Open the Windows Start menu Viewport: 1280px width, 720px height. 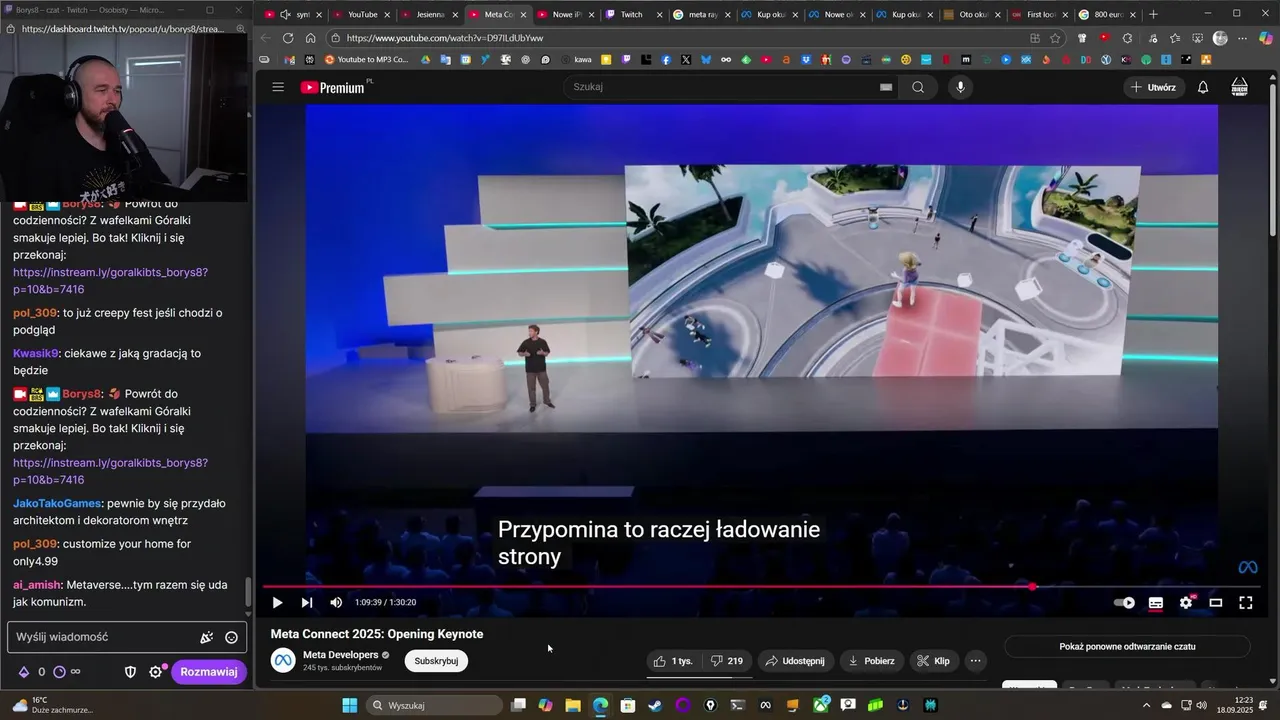coord(350,705)
